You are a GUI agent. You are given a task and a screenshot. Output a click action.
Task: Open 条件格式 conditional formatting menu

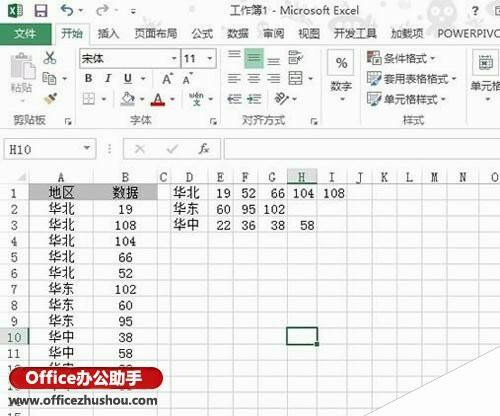401,58
